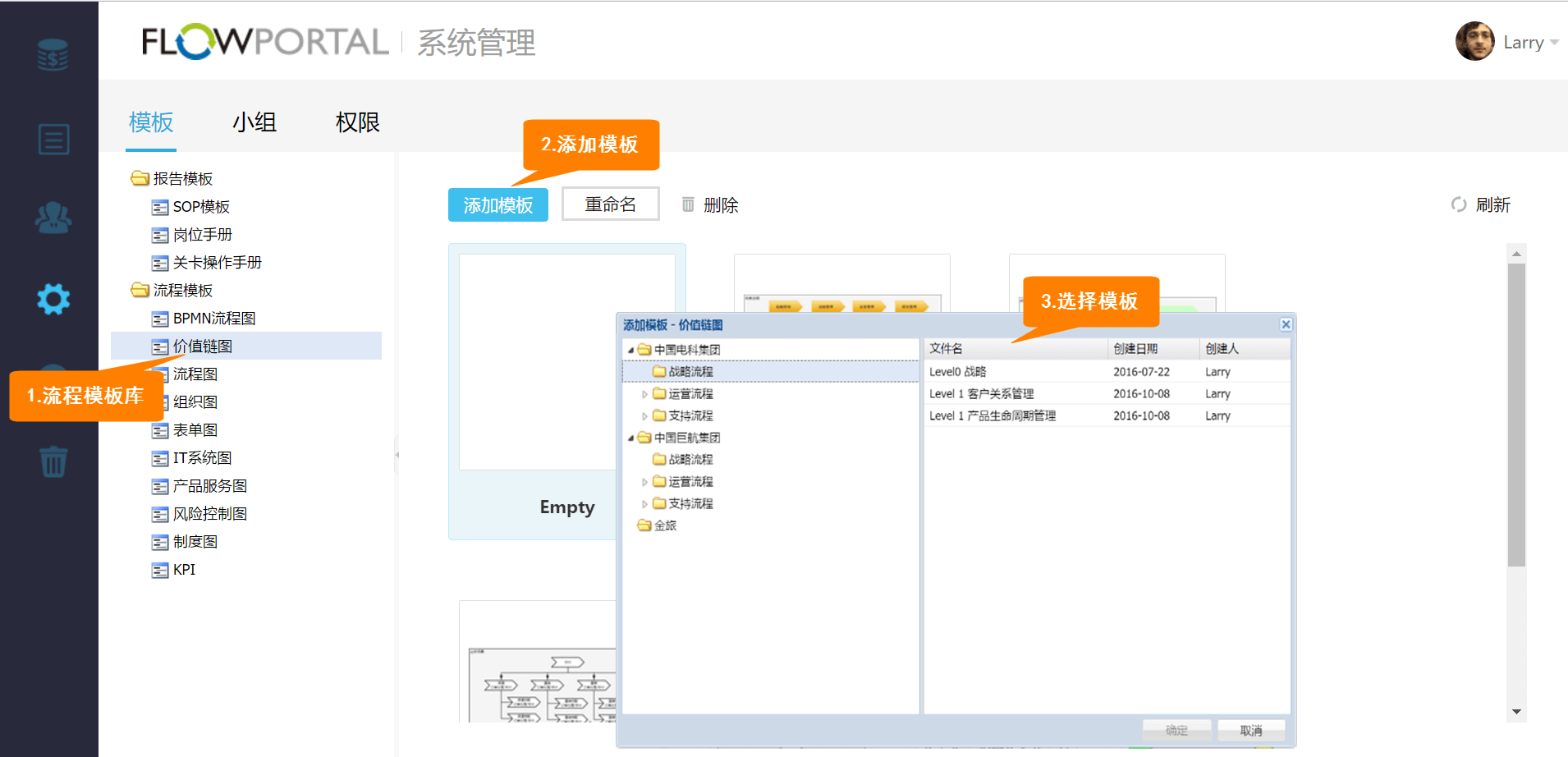Image resolution: width=1568 pixels, height=757 pixels.
Task: Select the settings gear sidebar icon
Action: point(53,299)
